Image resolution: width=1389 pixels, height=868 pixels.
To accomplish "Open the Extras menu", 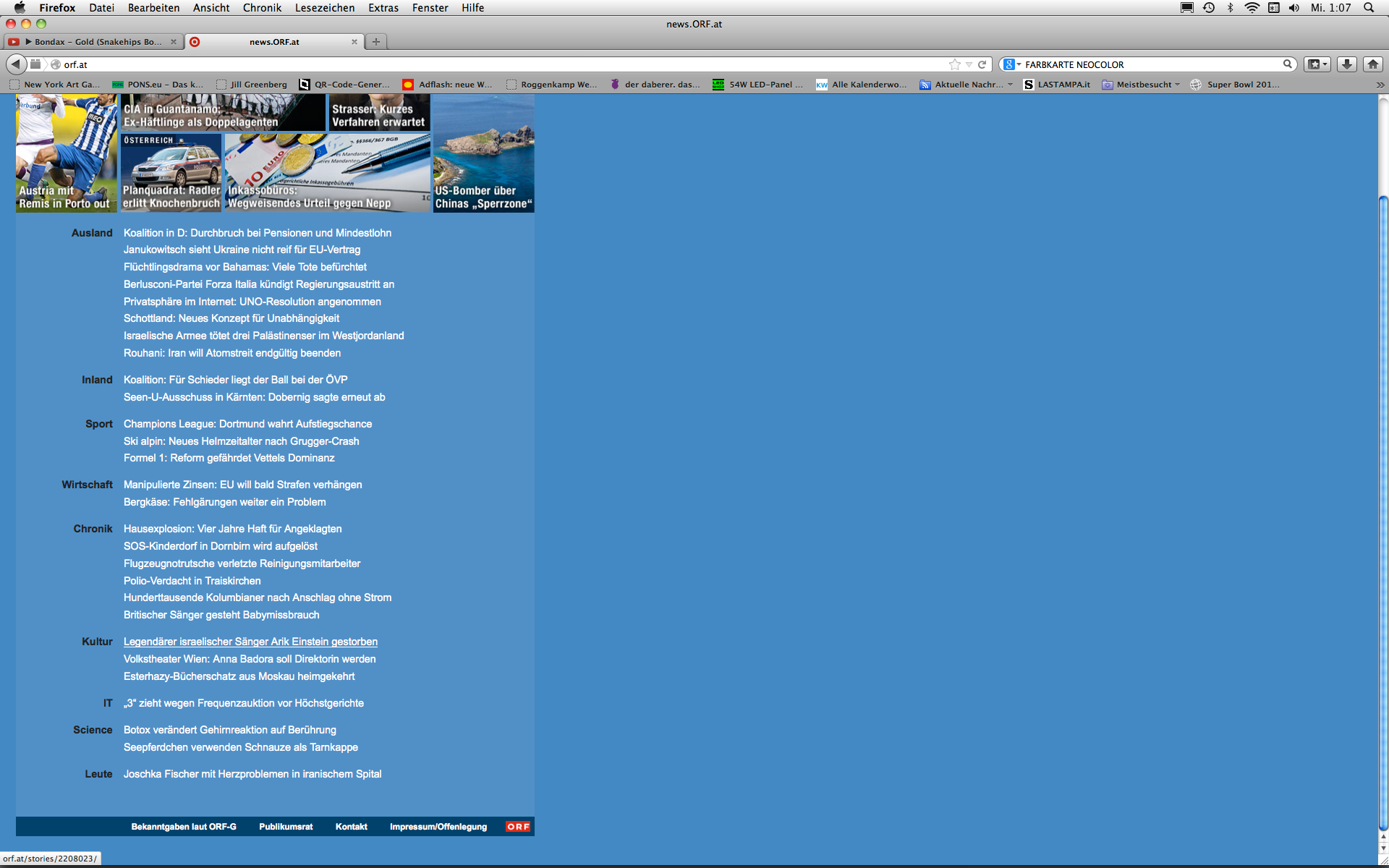I will pyautogui.click(x=383, y=8).
